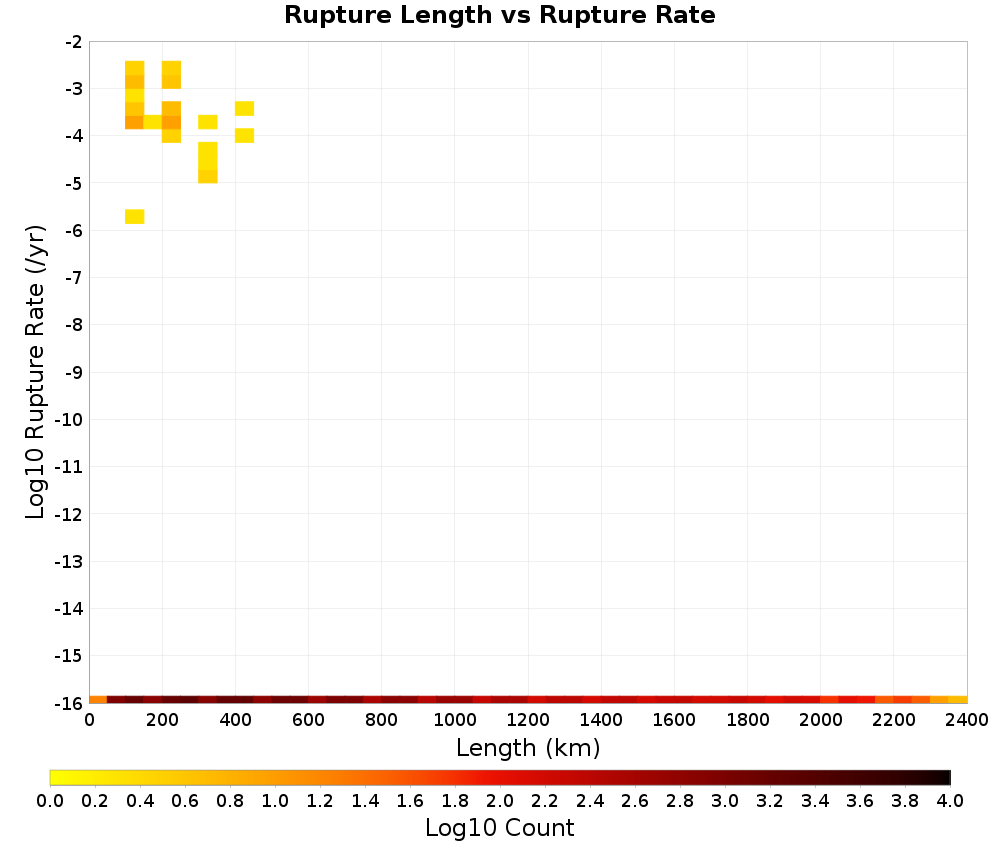The width and height of the screenshot is (1000, 850).
Task: Click the x-axis tick label "1400"
Action: pyautogui.click(x=601, y=720)
